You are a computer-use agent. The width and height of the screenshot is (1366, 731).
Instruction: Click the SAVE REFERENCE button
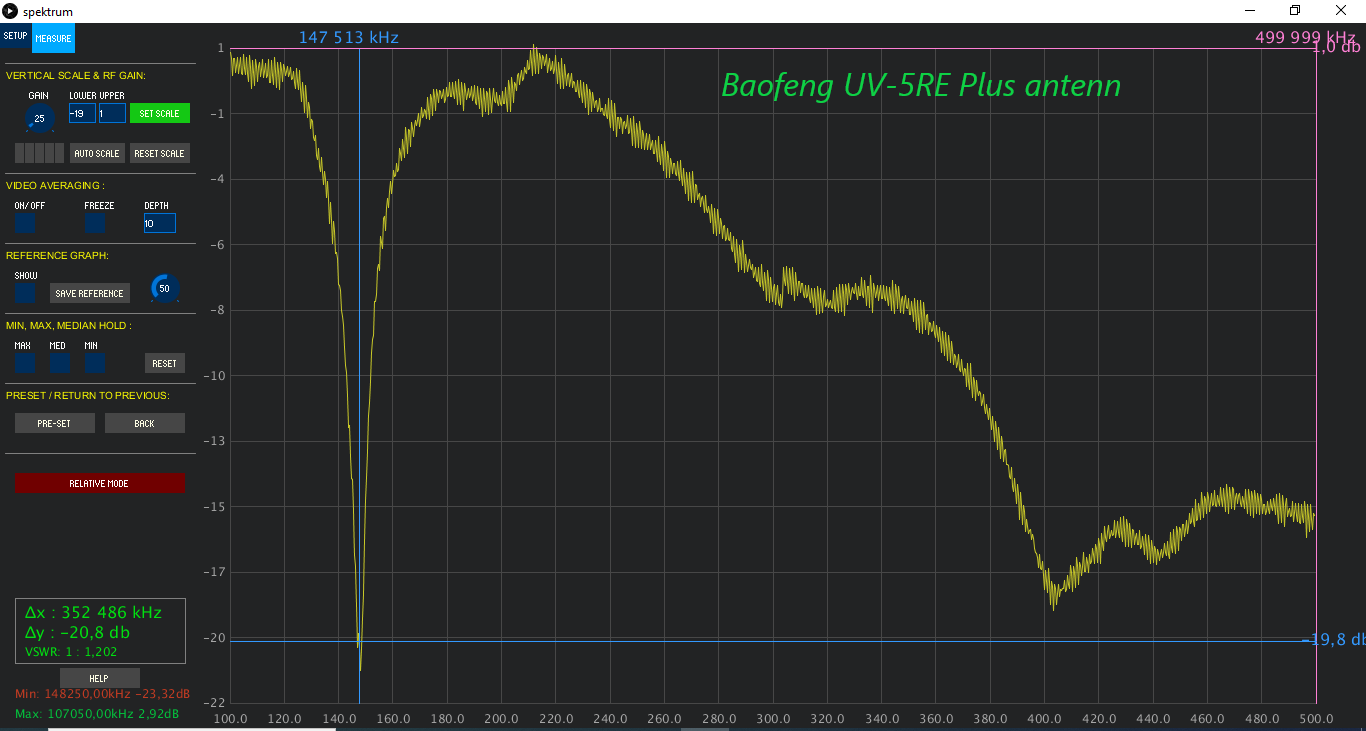(x=90, y=293)
